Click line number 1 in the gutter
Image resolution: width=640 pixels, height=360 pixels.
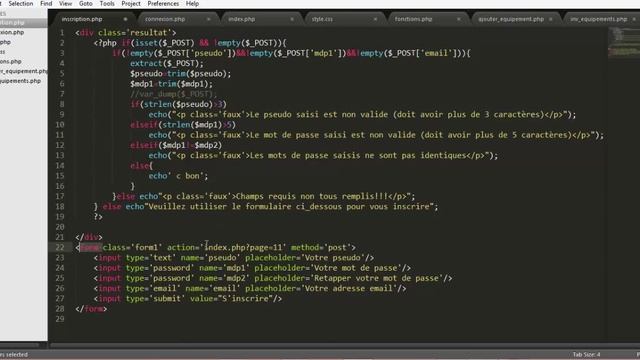(62, 33)
